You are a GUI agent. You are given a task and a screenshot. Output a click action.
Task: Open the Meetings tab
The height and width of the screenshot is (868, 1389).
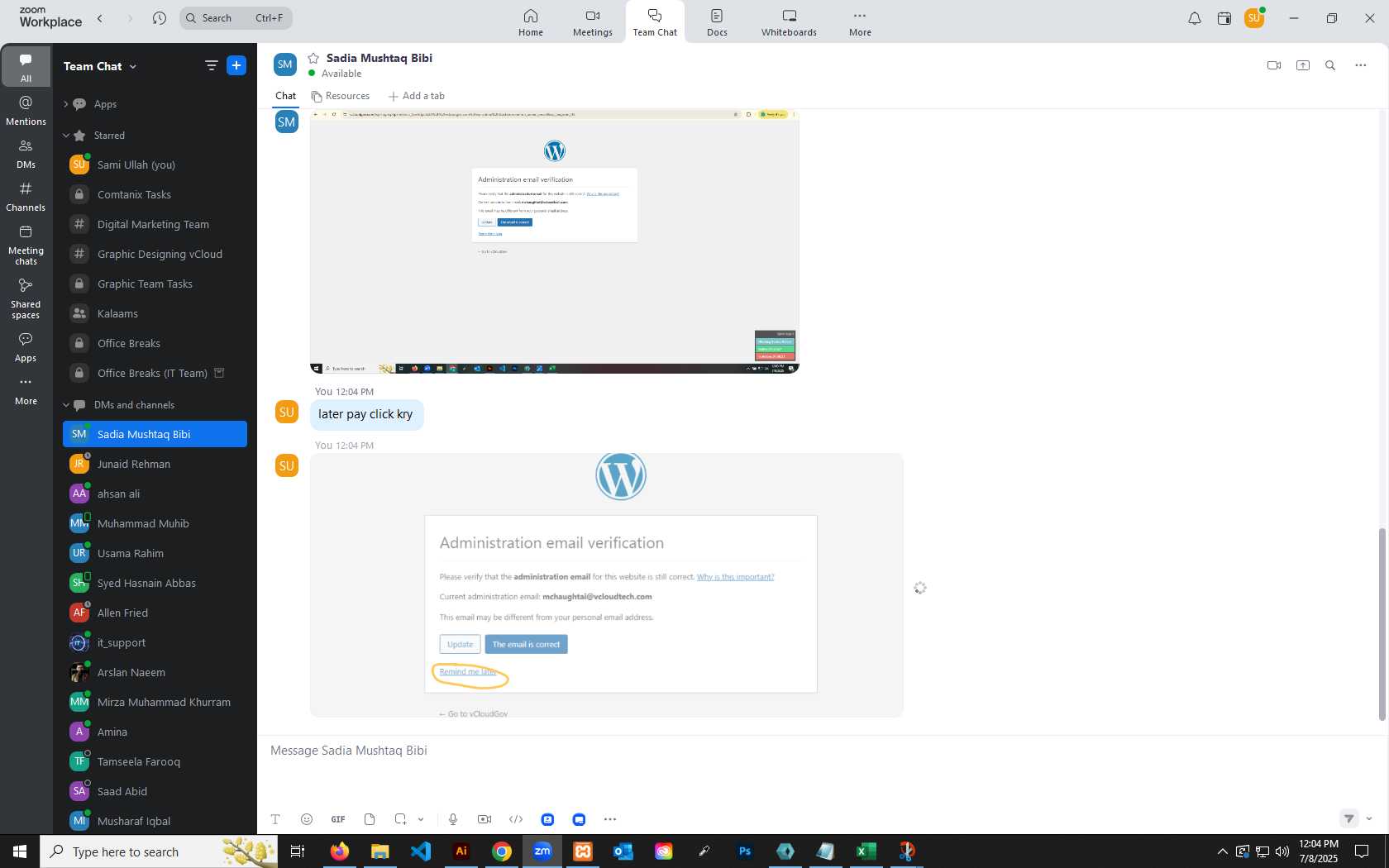click(x=593, y=22)
